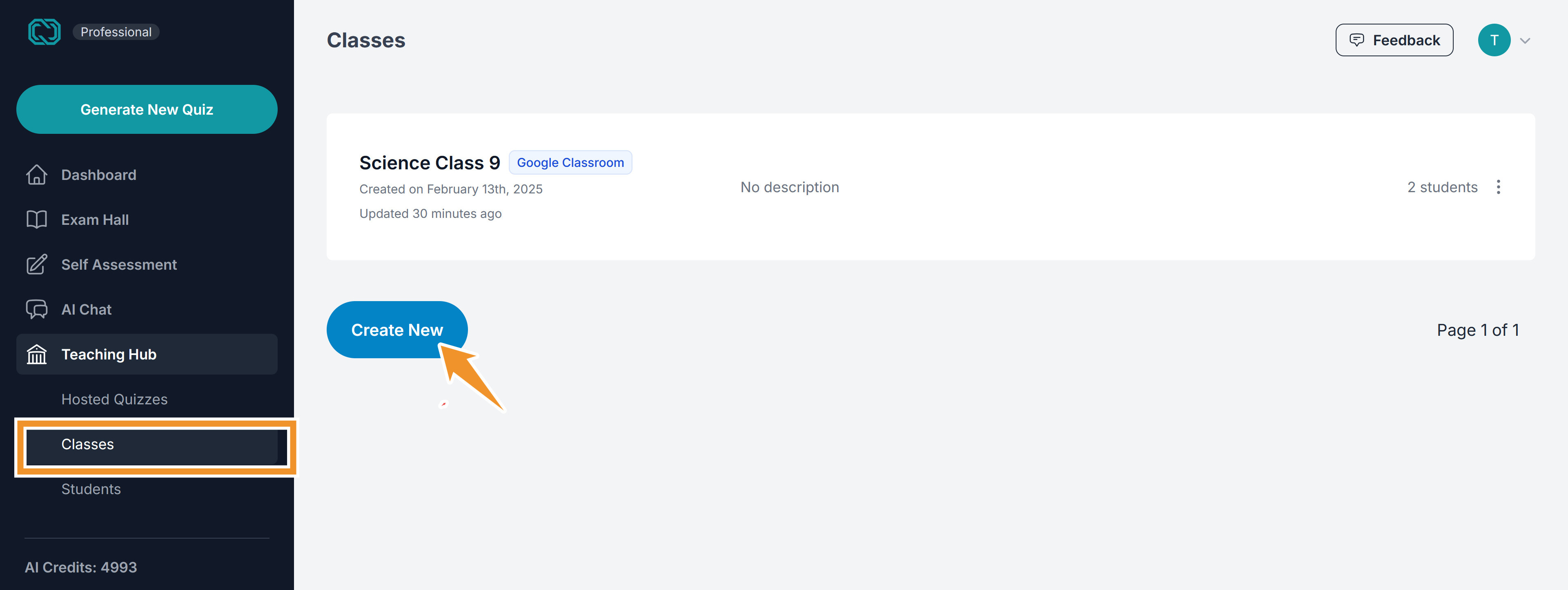Select Classes in the sidebar
Viewport: 1568px width, 590px height.
point(152,445)
